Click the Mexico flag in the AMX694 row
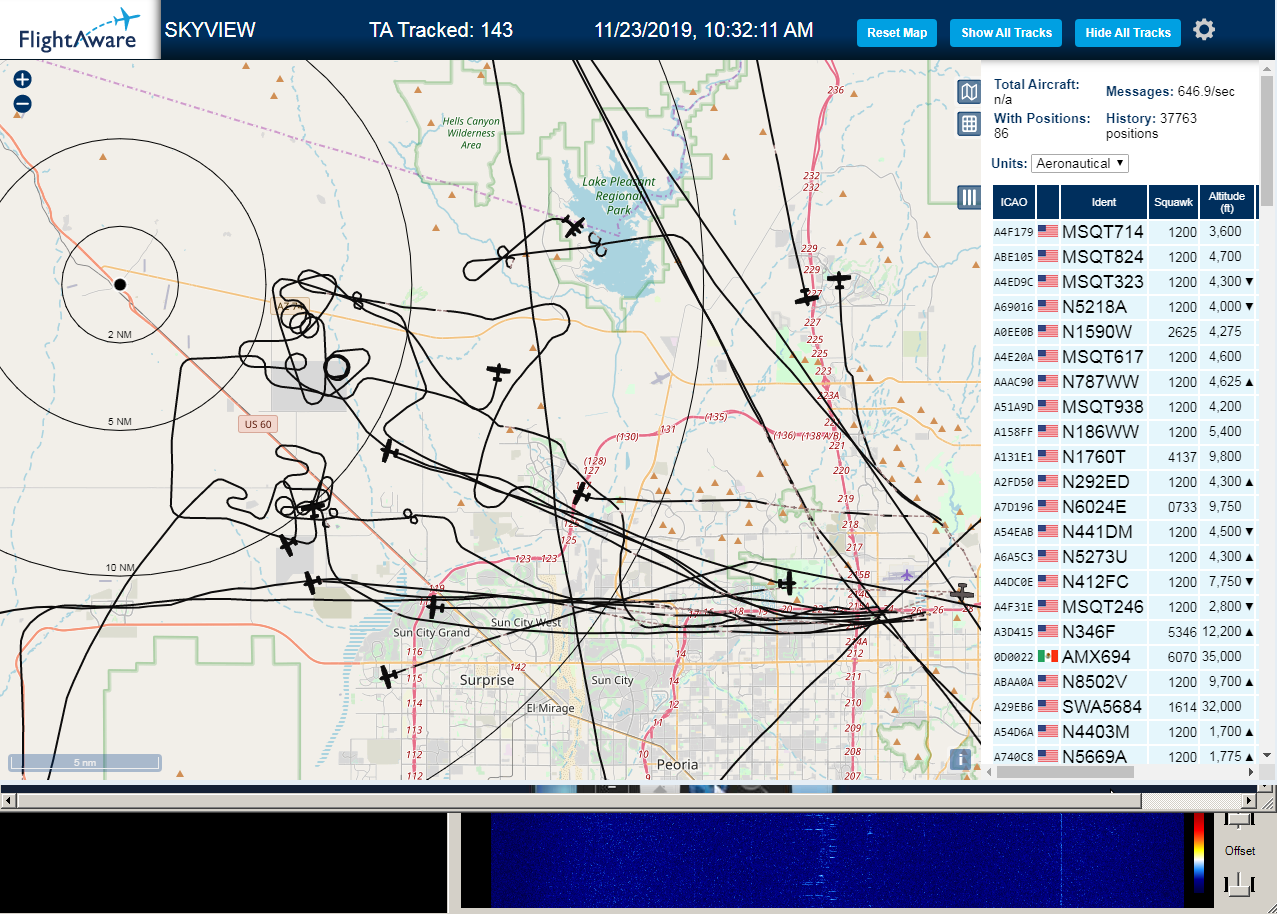Screen dimensions: 1277x915 tap(1048, 657)
